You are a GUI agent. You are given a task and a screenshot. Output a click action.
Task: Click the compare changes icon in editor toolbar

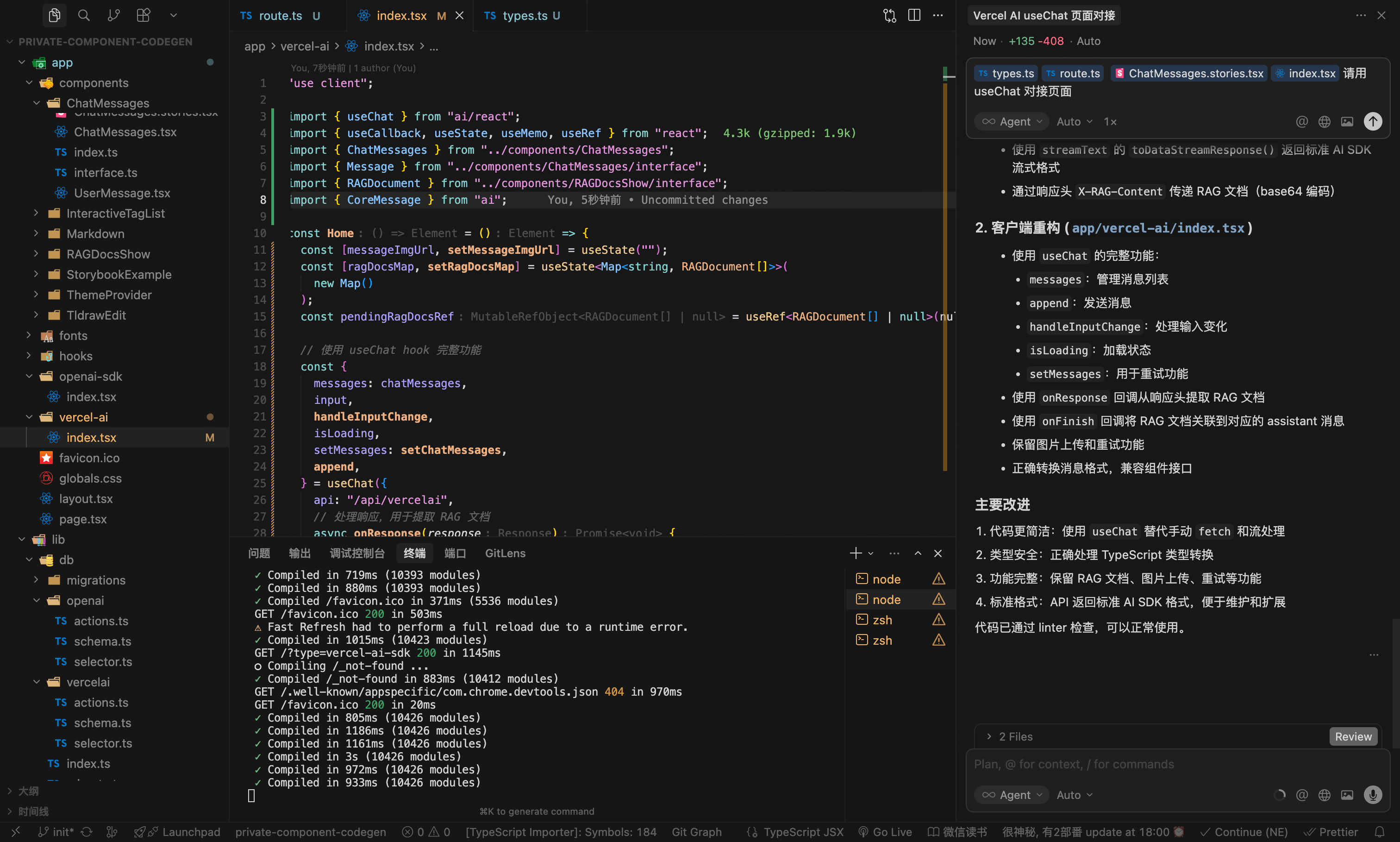click(890, 15)
